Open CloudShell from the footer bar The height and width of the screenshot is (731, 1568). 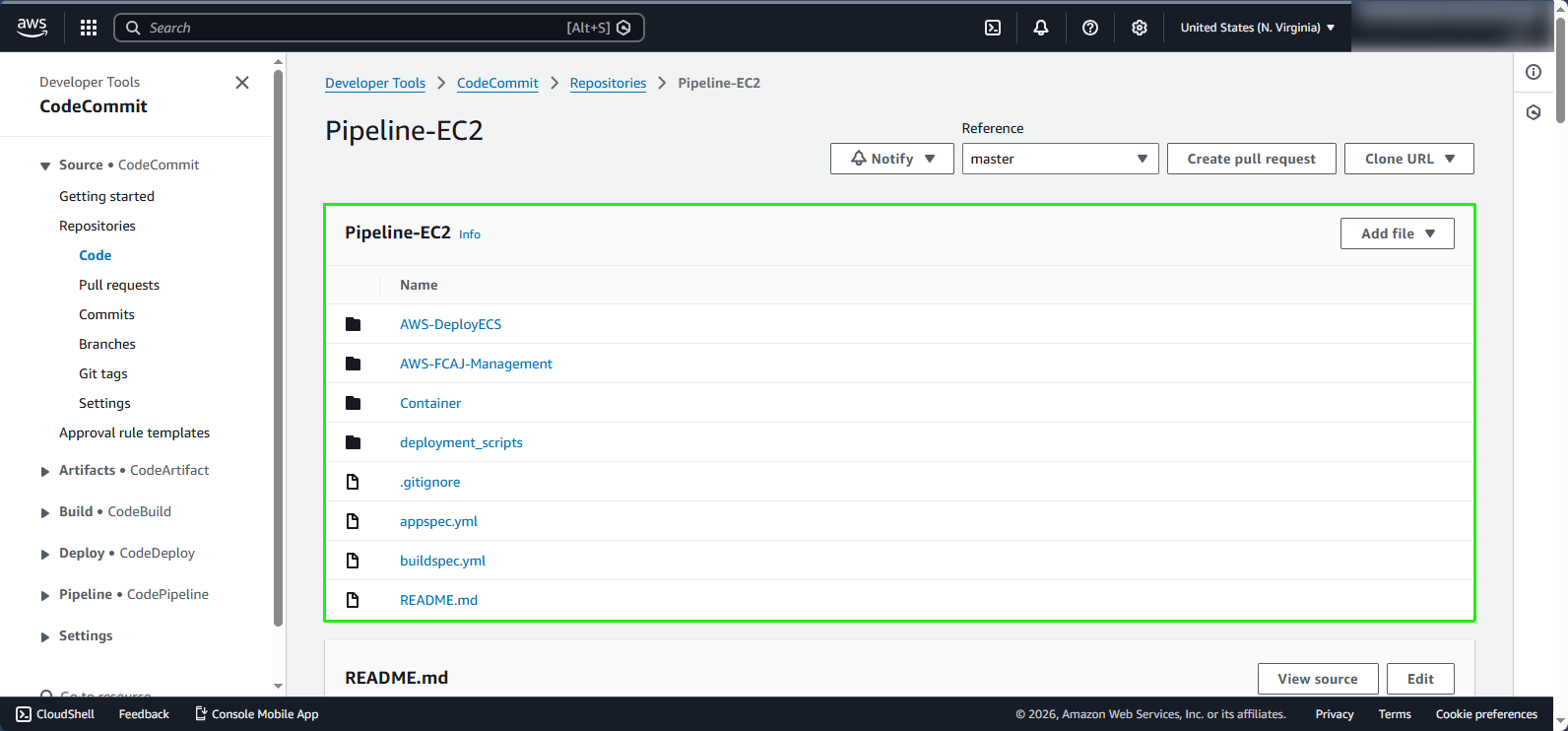(x=55, y=714)
